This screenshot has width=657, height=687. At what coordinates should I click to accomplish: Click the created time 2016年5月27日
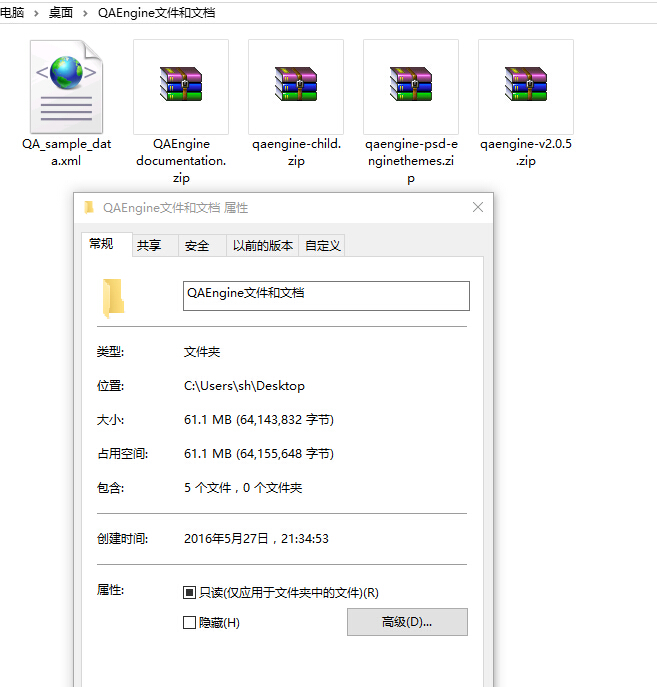point(226,538)
